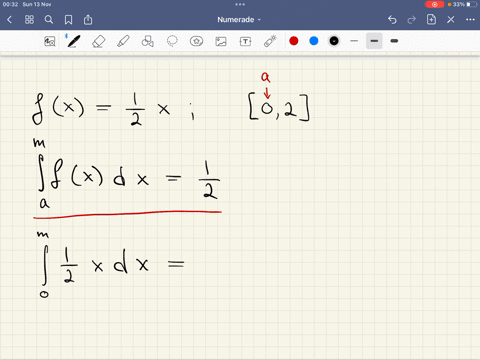Select the Eraser tool
The image size is (480, 360).
tap(98, 41)
